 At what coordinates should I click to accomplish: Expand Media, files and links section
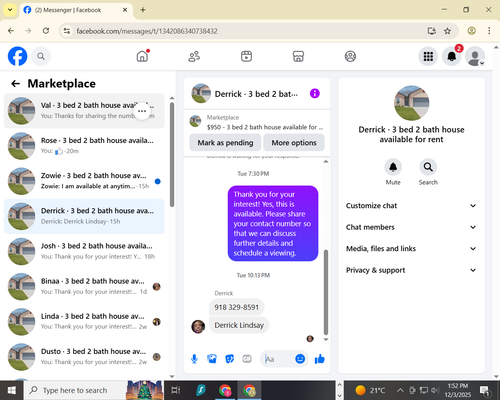click(411, 249)
